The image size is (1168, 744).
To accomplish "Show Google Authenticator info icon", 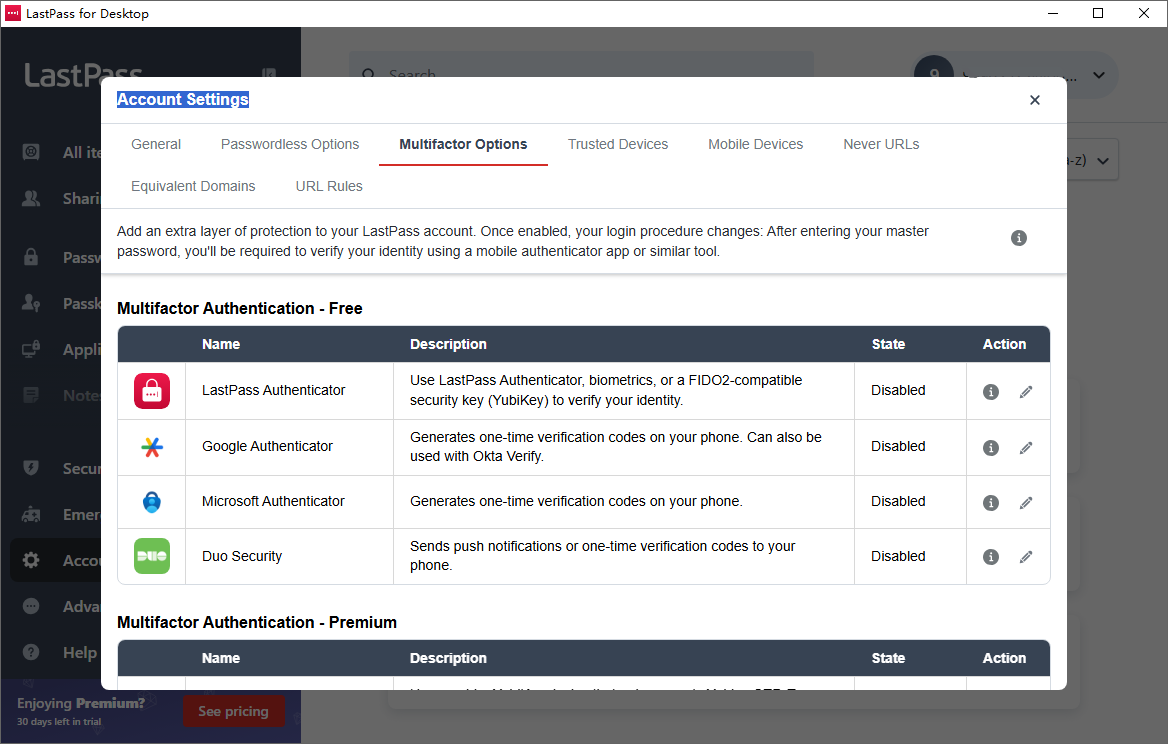I will tap(991, 448).
